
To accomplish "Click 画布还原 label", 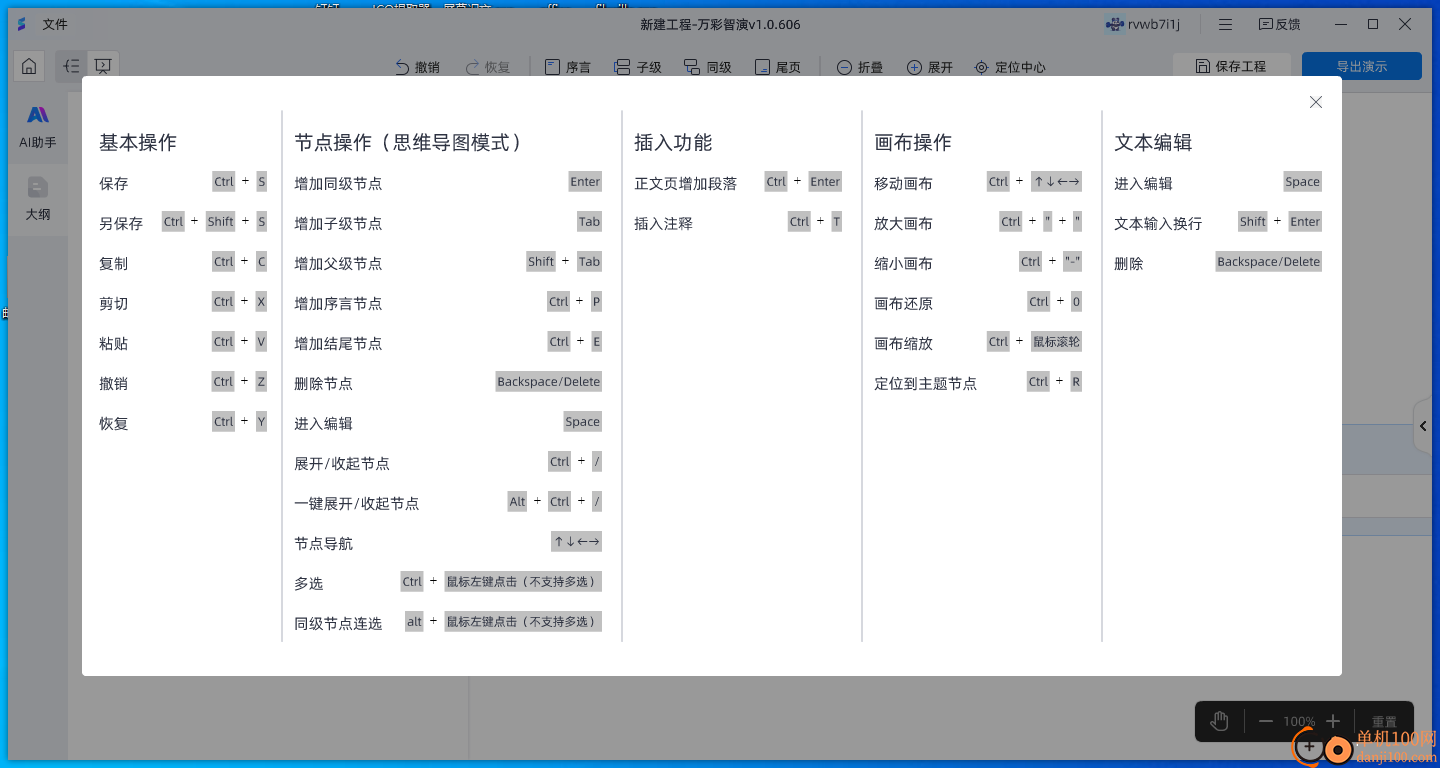I will pos(903,303).
